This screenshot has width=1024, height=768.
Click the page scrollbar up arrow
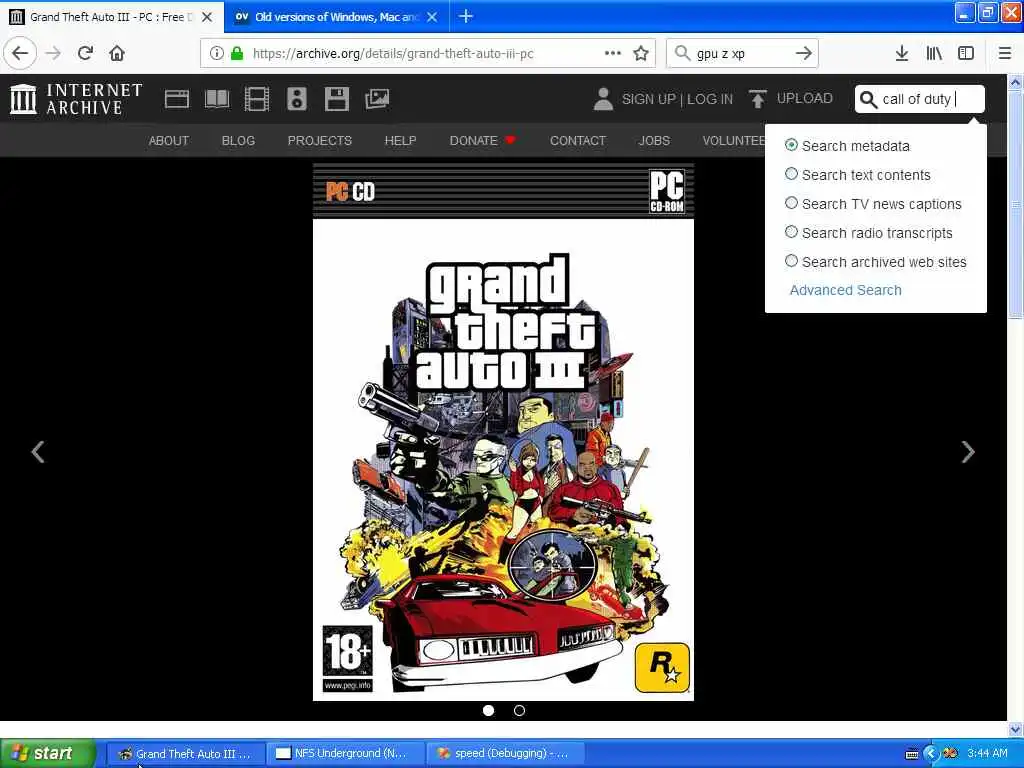1015,83
